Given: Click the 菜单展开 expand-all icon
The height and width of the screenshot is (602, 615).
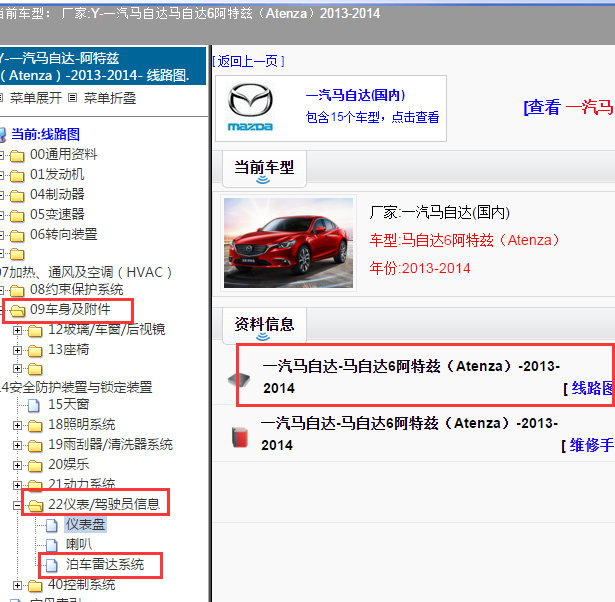Looking at the screenshot, I should coord(1,97).
